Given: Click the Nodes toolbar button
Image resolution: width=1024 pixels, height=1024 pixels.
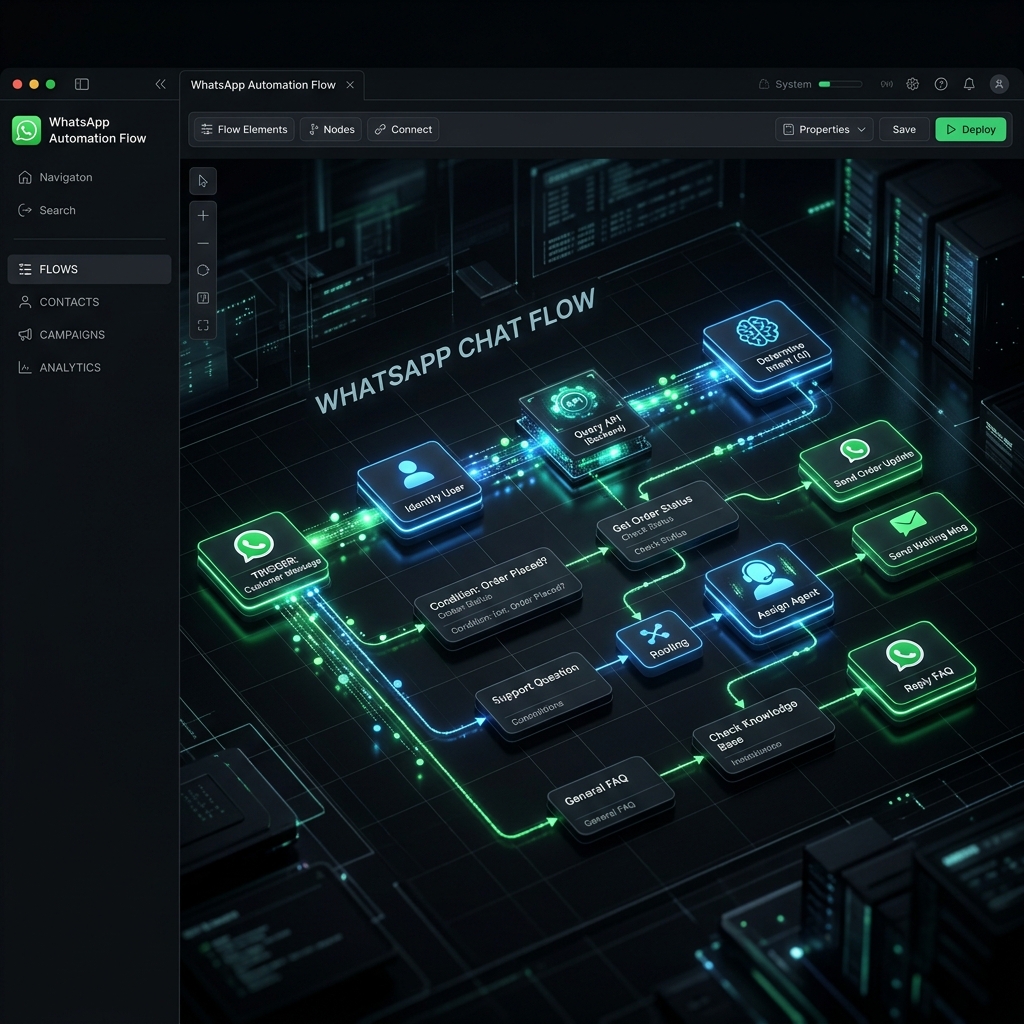Looking at the screenshot, I should point(331,129).
